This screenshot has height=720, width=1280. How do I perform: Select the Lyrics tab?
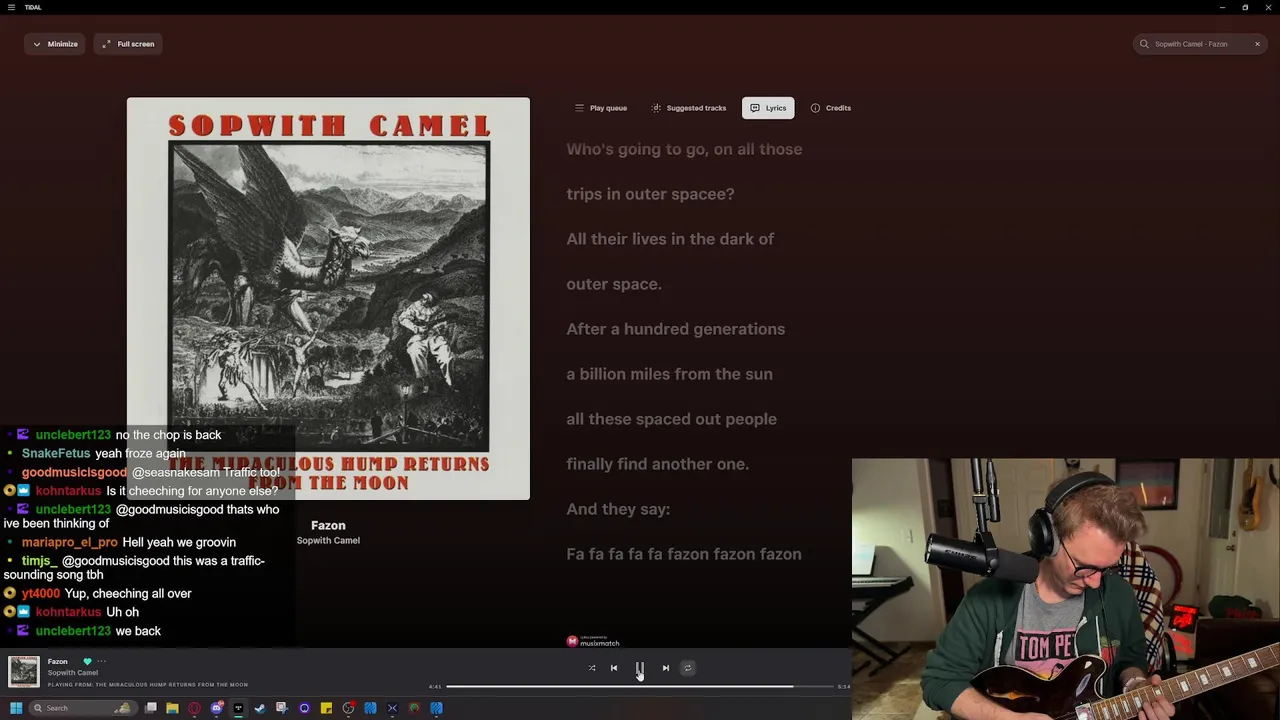pyautogui.click(x=768, y=108)
